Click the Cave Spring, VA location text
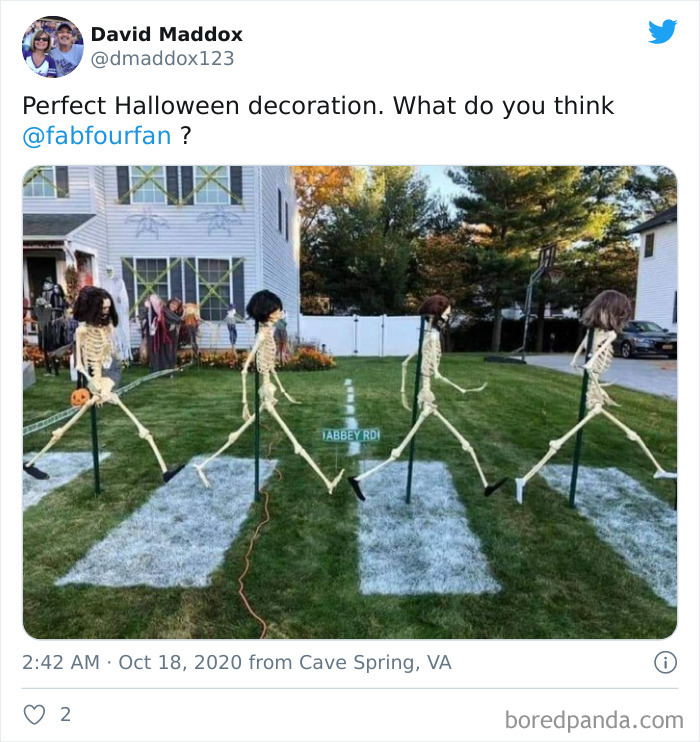Viewport: 700px width, 742px height. click(x=375, y=662)
